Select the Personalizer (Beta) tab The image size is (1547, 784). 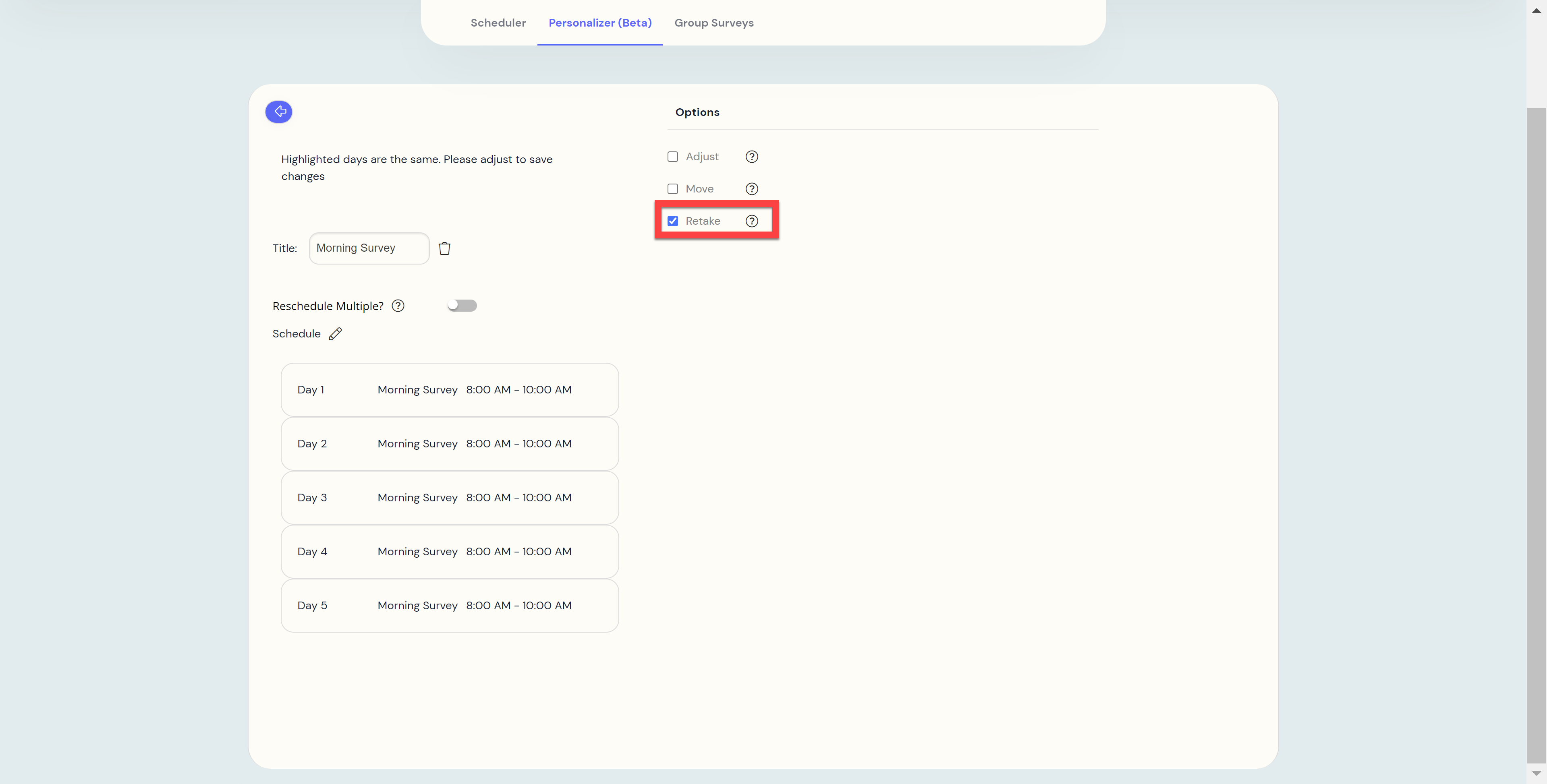599,23
